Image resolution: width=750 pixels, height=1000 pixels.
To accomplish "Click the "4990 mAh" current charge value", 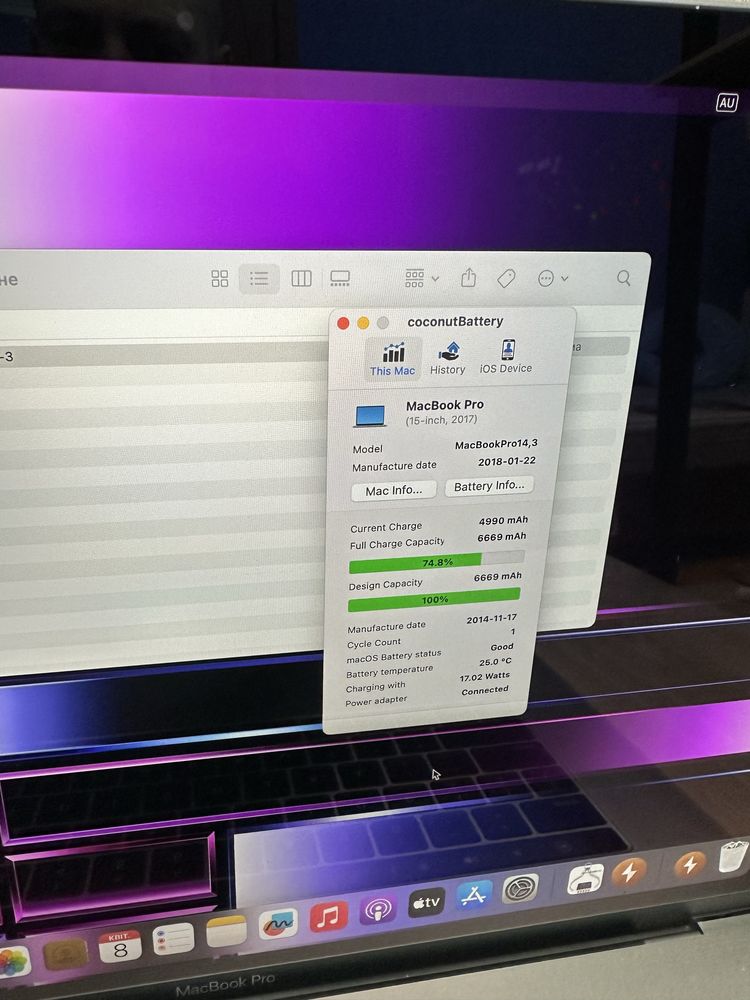I will (x=503, y=520).
